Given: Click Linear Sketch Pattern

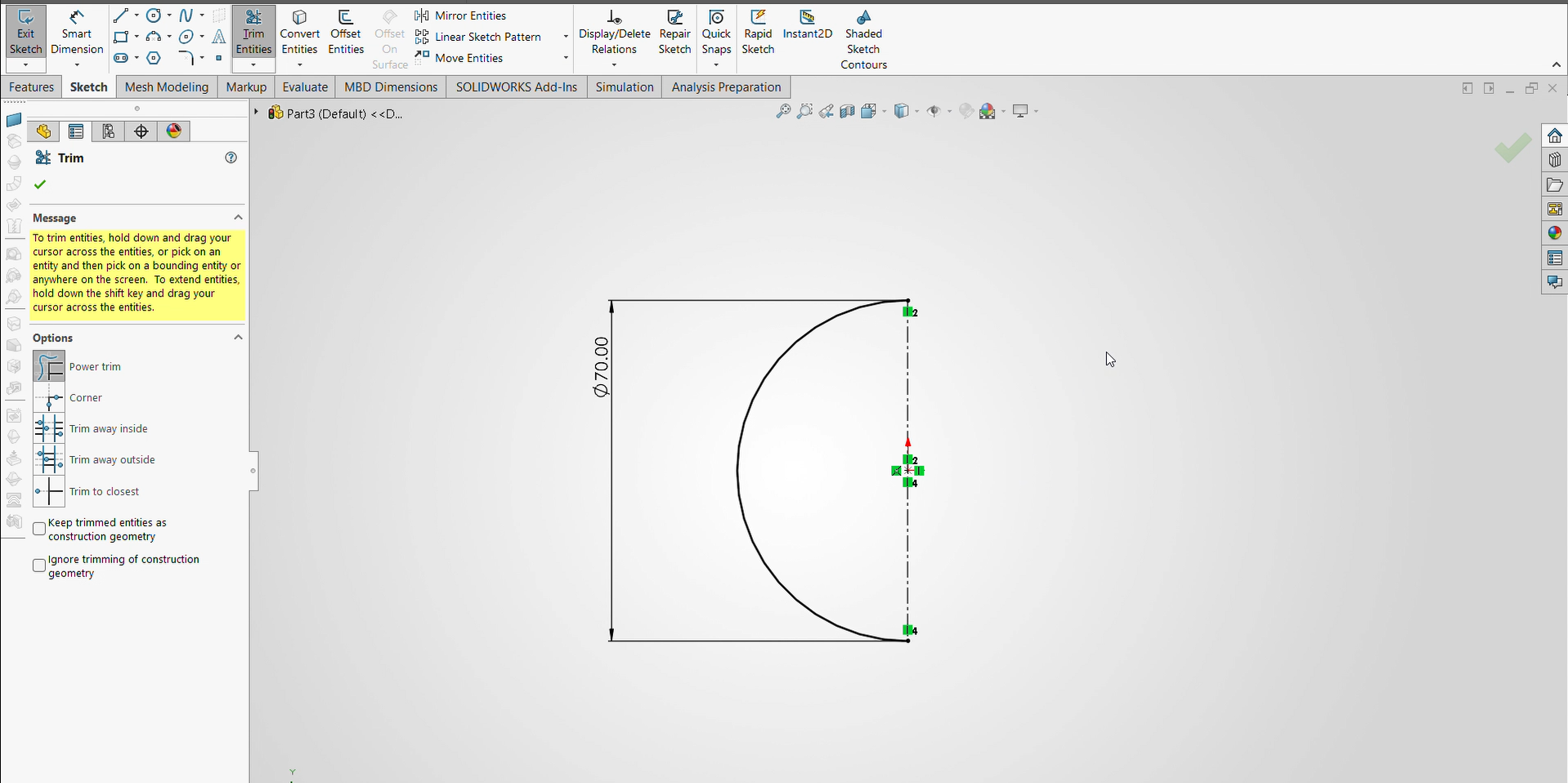Looking at the screenshot, I should tap(478, 37).
